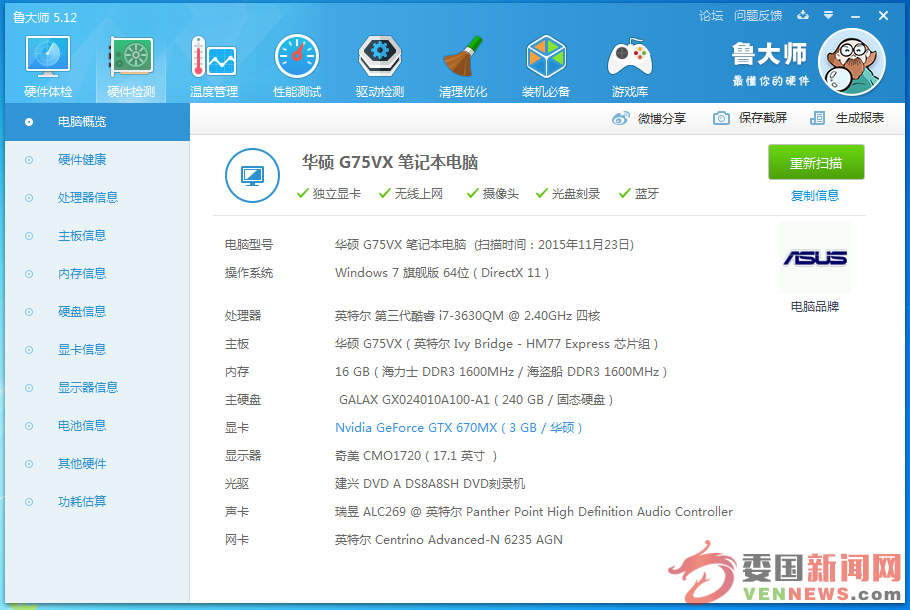Click the 摄像头 feature checkmark
Image resolution: width=910 pixels, height=610 pixels.
pyautogui.click(x=473, y=193)
